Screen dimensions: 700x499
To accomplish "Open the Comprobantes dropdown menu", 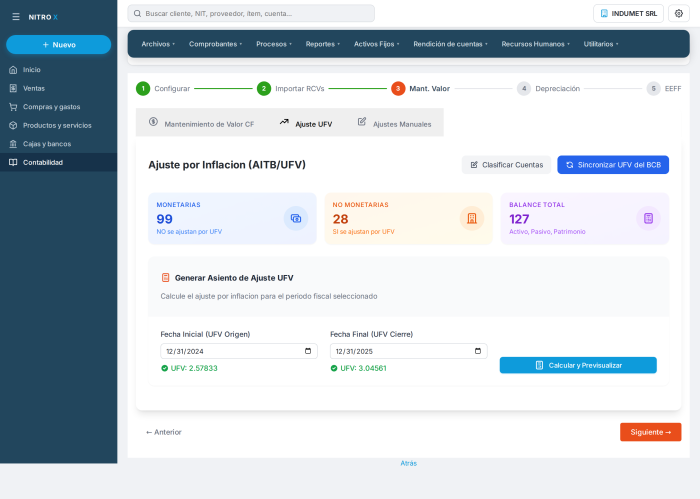I will click(x=215, y=44).
